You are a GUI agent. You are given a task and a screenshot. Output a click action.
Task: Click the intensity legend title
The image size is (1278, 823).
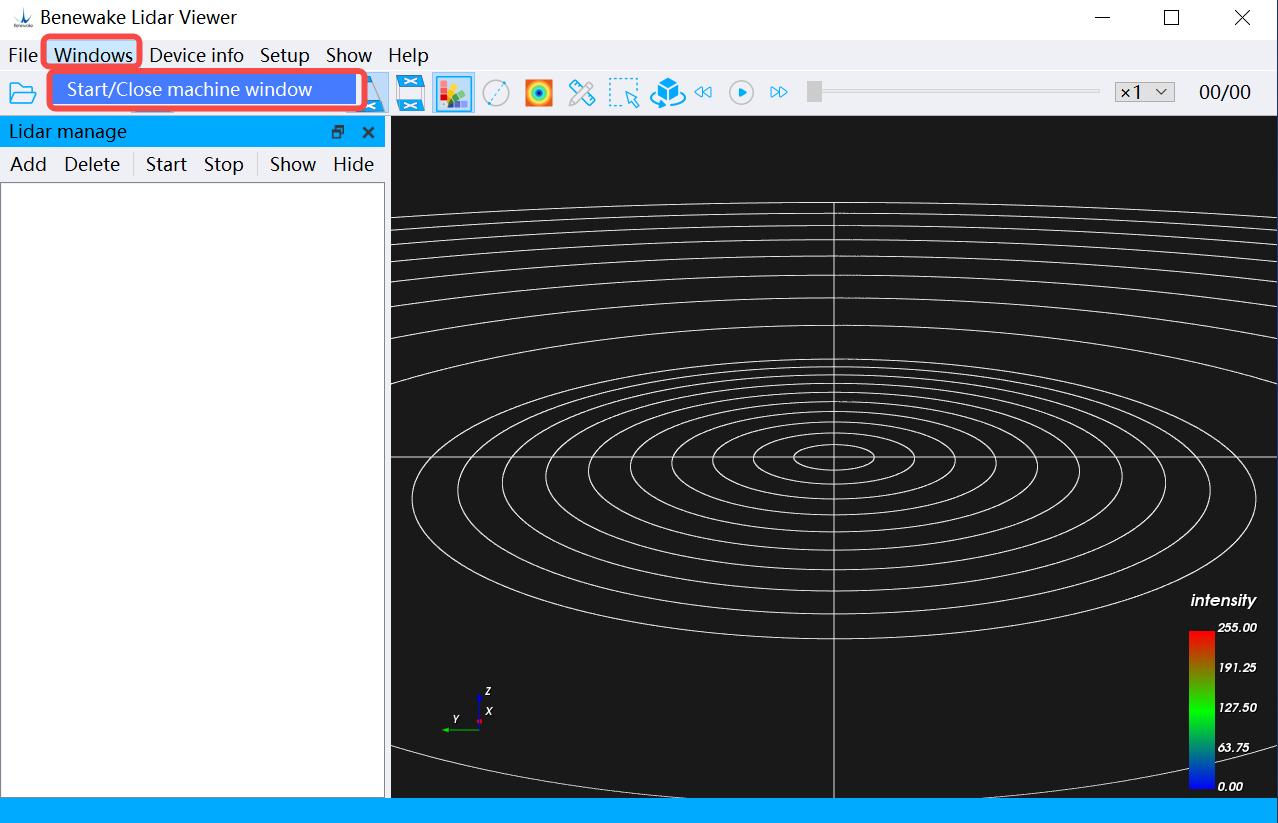click(x=1223, y=600)
